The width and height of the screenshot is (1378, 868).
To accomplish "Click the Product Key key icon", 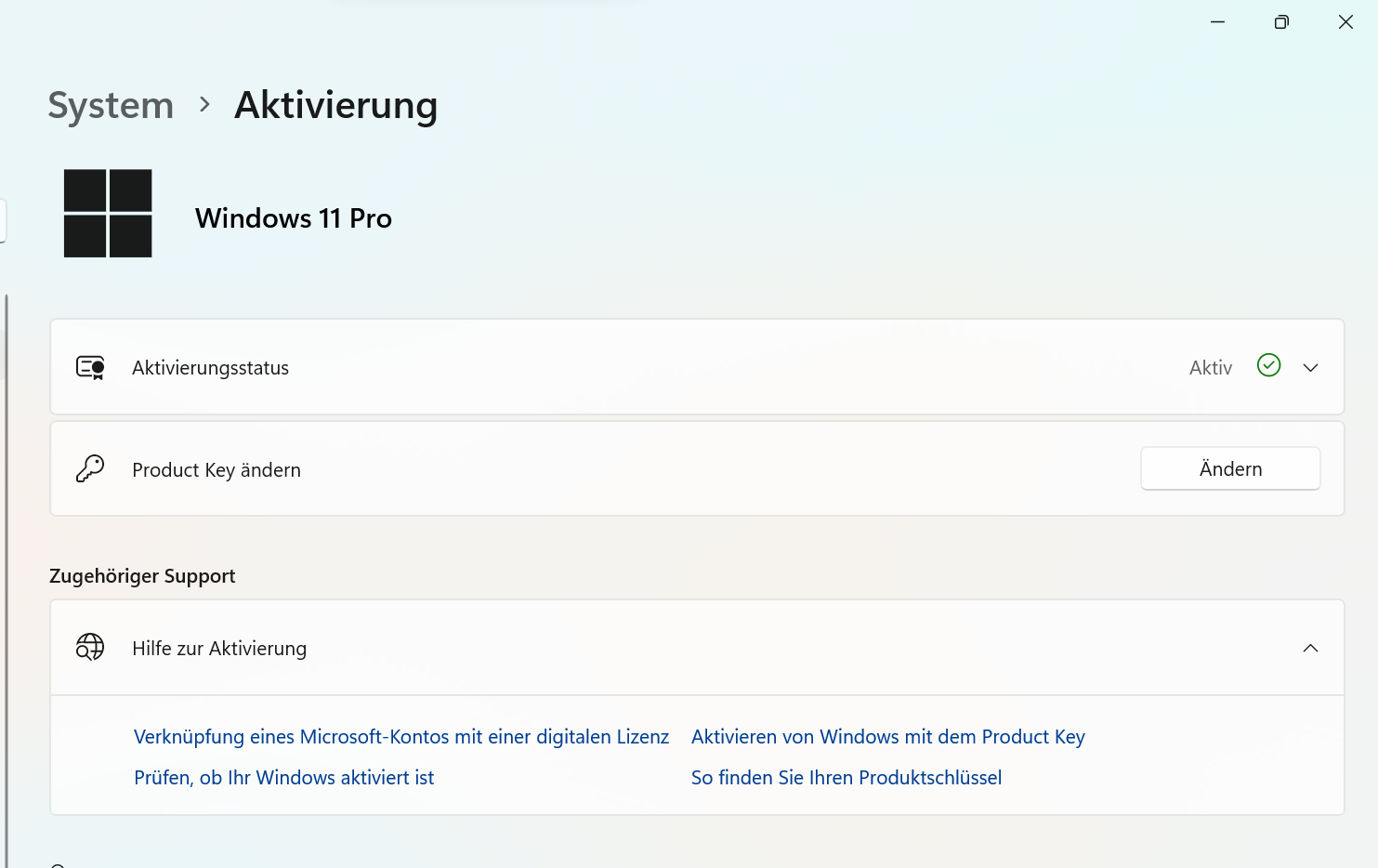I will click(x=90, y=468).
